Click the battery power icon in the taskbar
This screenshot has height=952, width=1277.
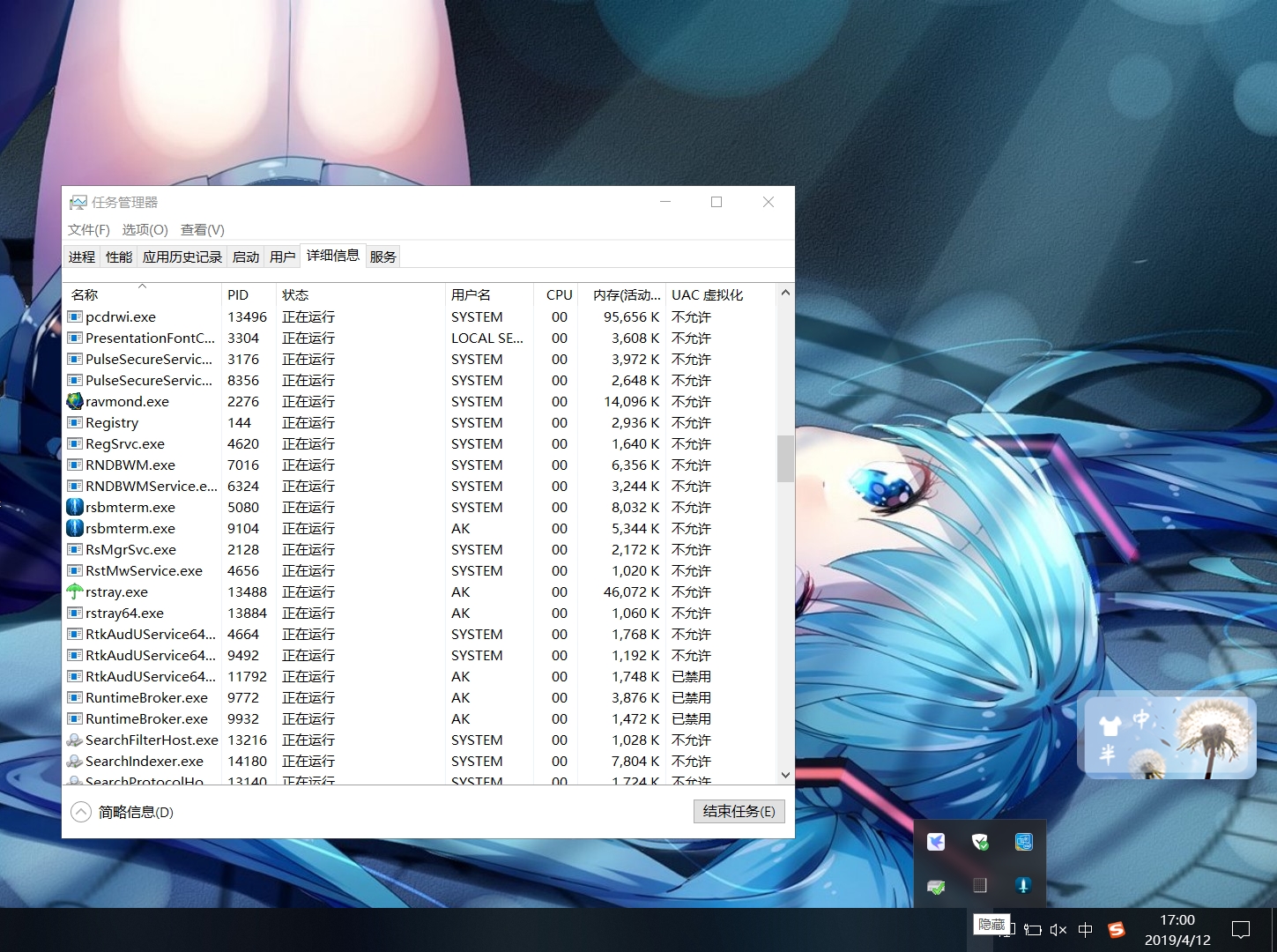tap(1033, 930)
